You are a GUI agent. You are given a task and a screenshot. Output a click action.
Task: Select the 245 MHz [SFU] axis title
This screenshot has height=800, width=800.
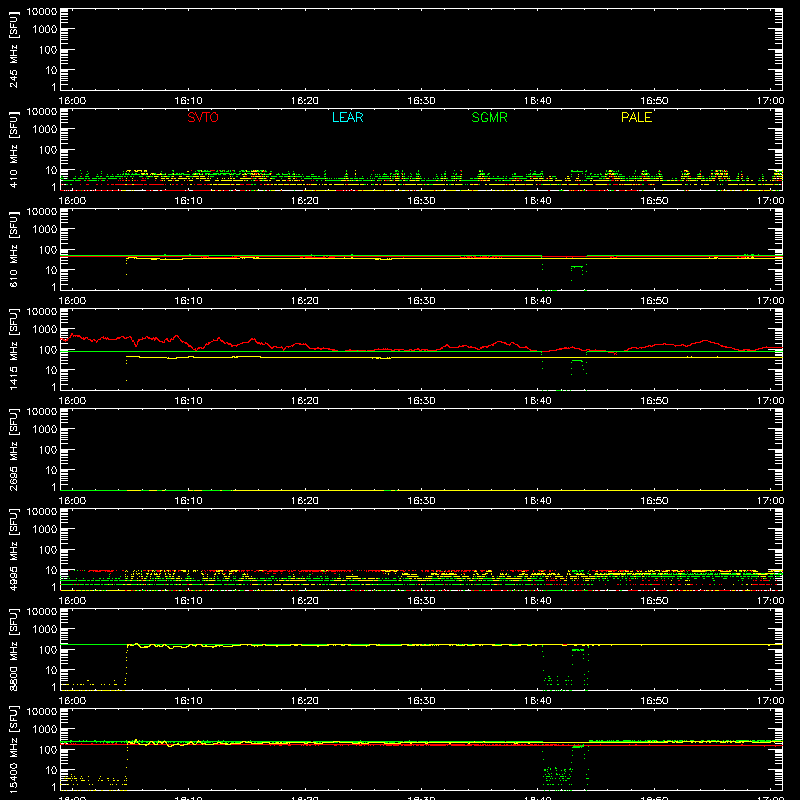[x=14, y=49]
